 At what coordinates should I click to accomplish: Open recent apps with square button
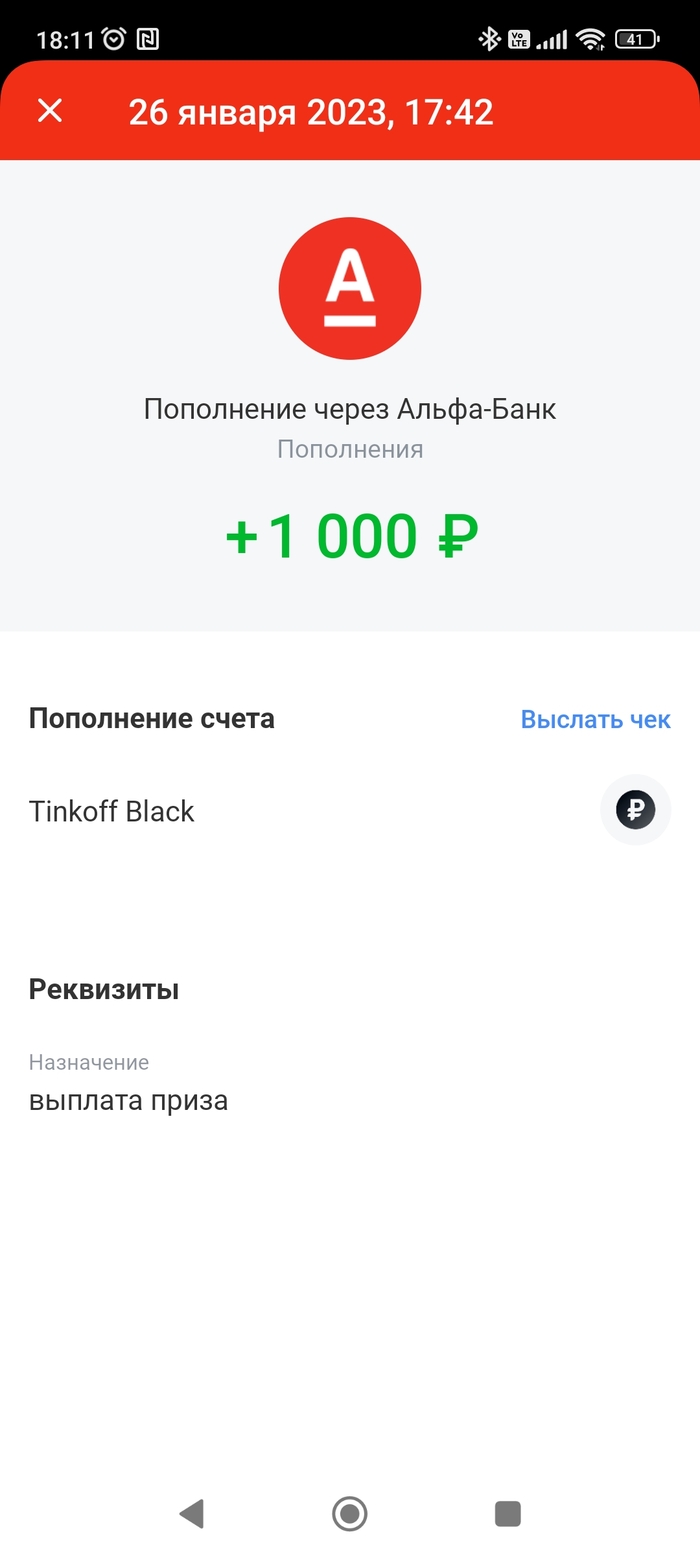(508, 1513)
